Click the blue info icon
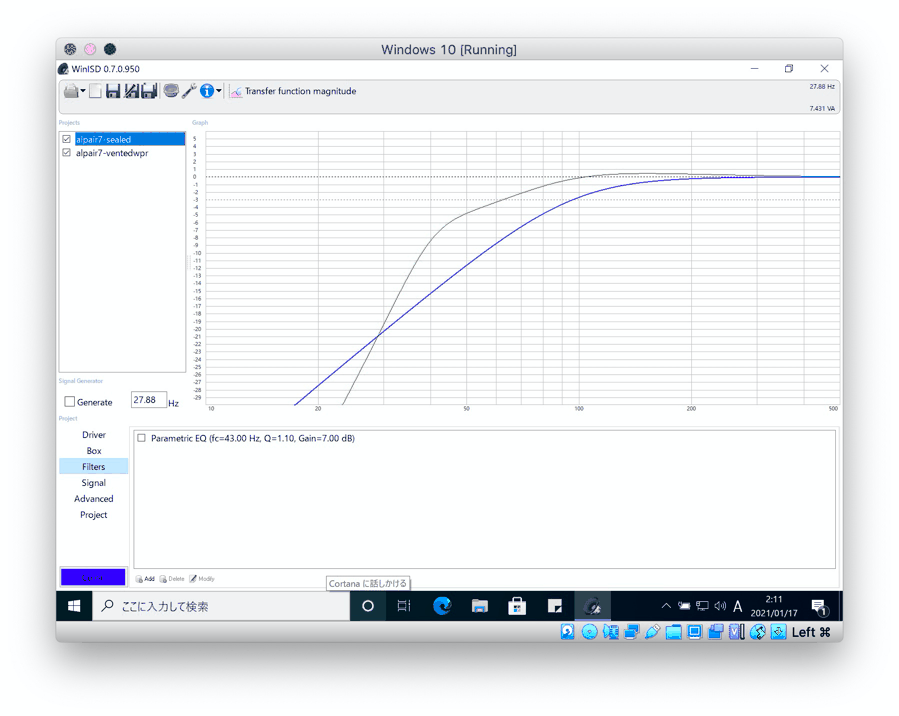 tap(207, 91)
